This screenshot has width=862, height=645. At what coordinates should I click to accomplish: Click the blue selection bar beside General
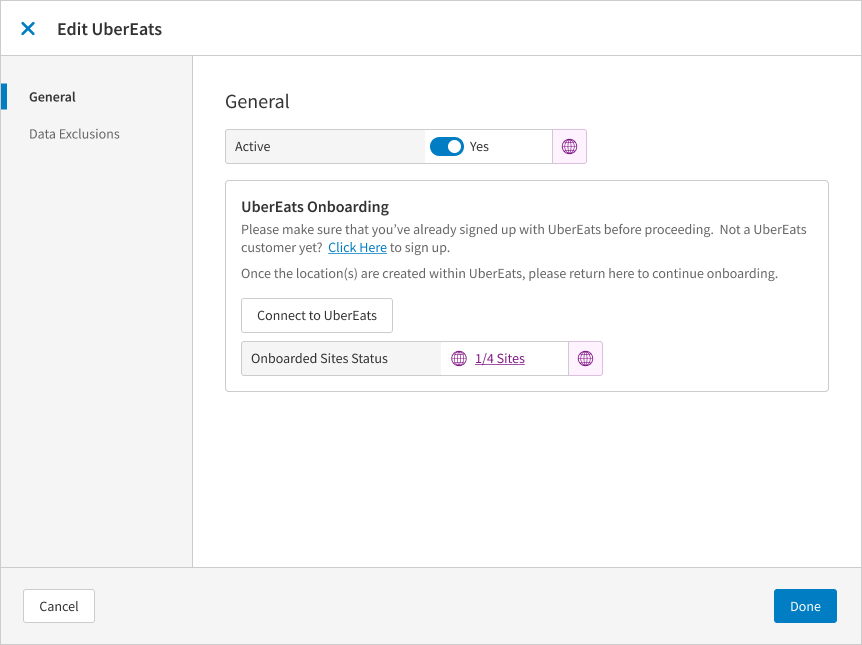coord(5,97)
